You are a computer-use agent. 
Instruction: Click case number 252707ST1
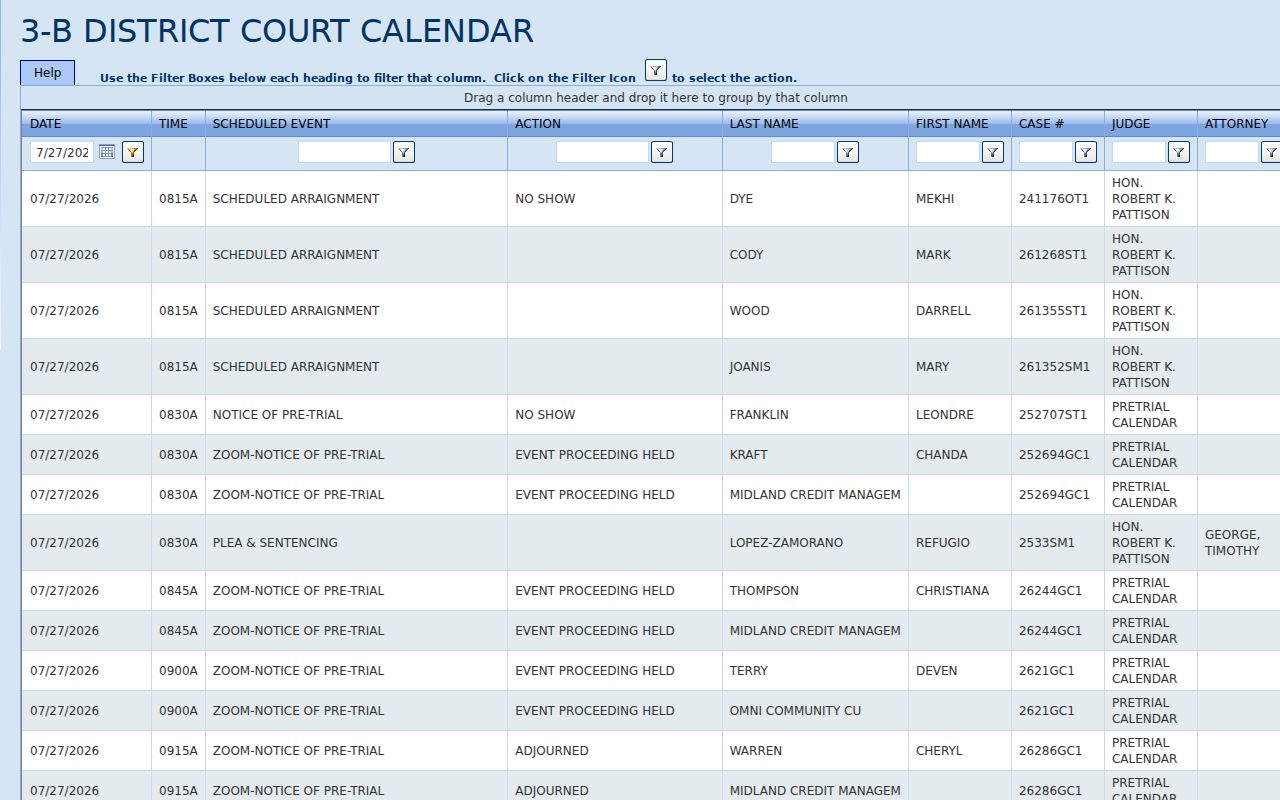pos(1053,415)
